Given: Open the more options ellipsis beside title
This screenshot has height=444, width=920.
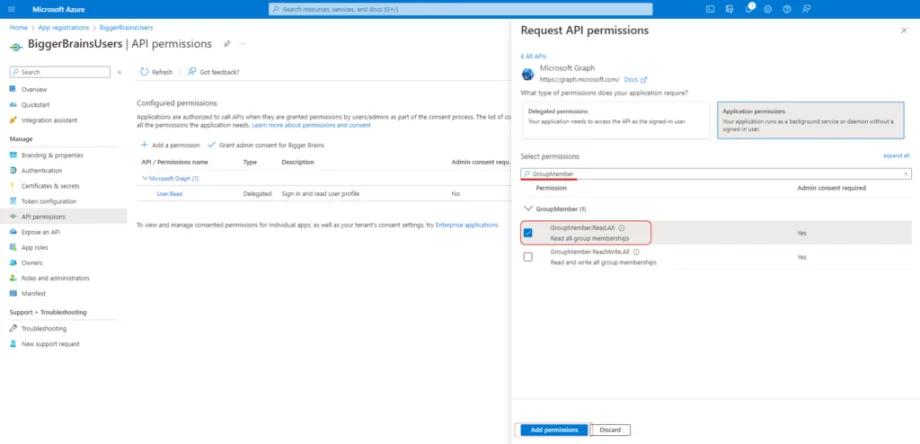Looking at the screenshot, I should coord(242,44).
